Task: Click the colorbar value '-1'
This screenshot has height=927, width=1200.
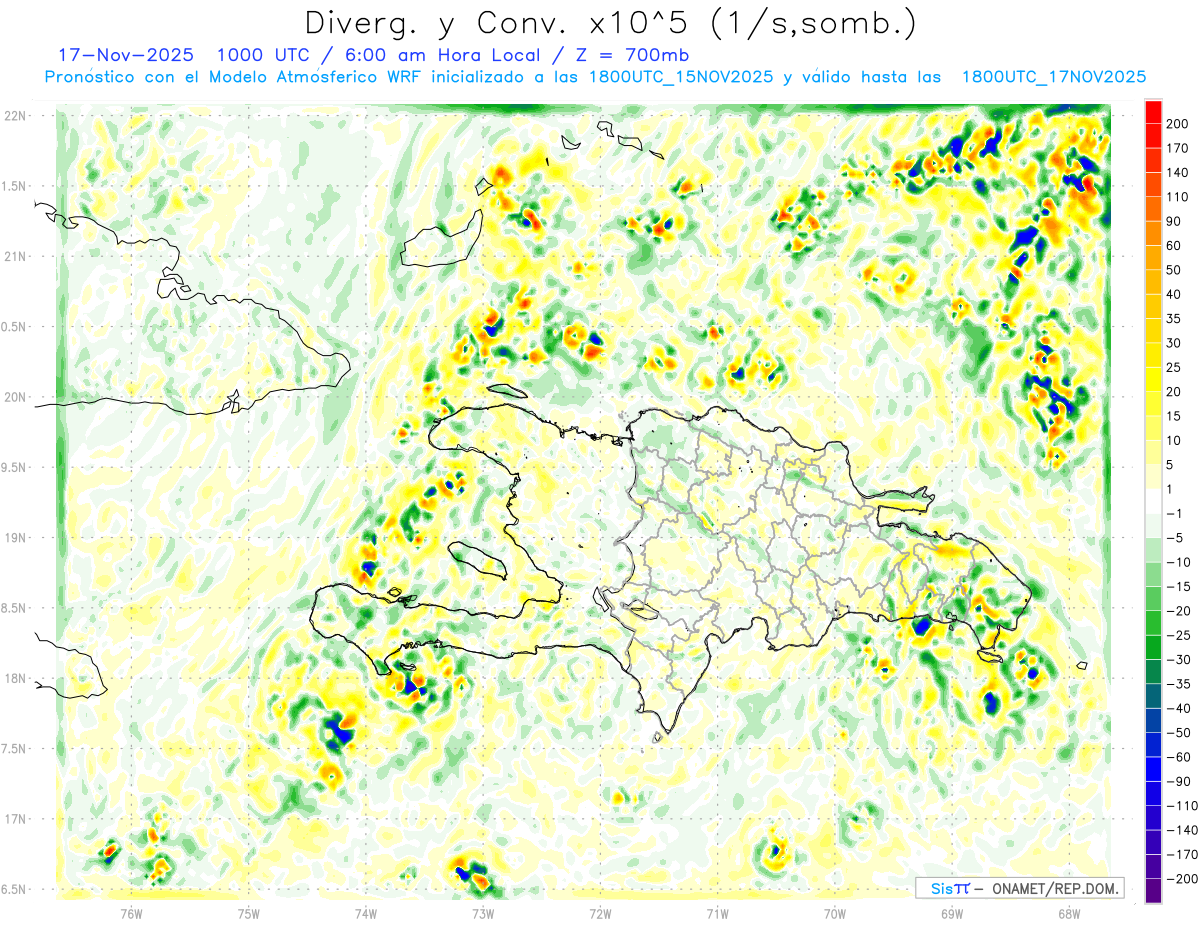Action: pos(1176,514)
